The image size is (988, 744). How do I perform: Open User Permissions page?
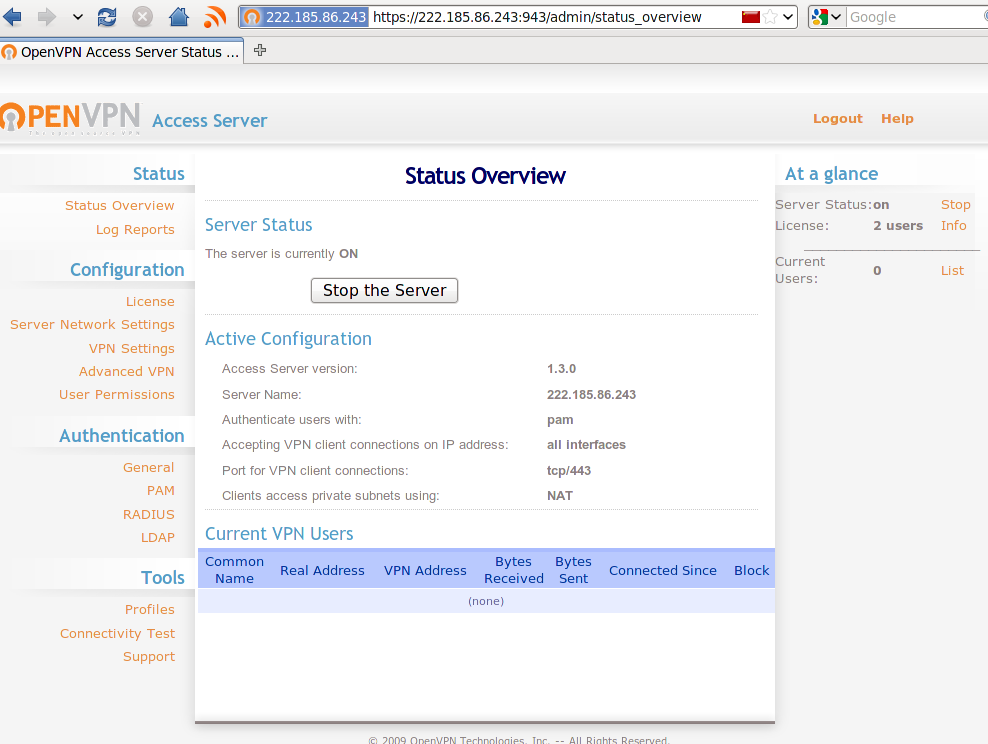[x=117, y=394]
